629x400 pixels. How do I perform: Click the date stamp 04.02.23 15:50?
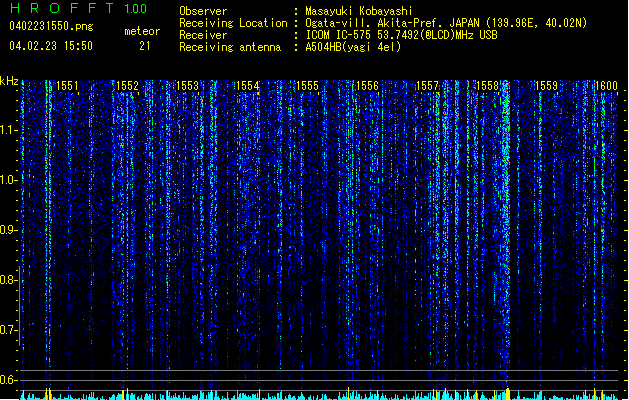click(x=51, y=46)
